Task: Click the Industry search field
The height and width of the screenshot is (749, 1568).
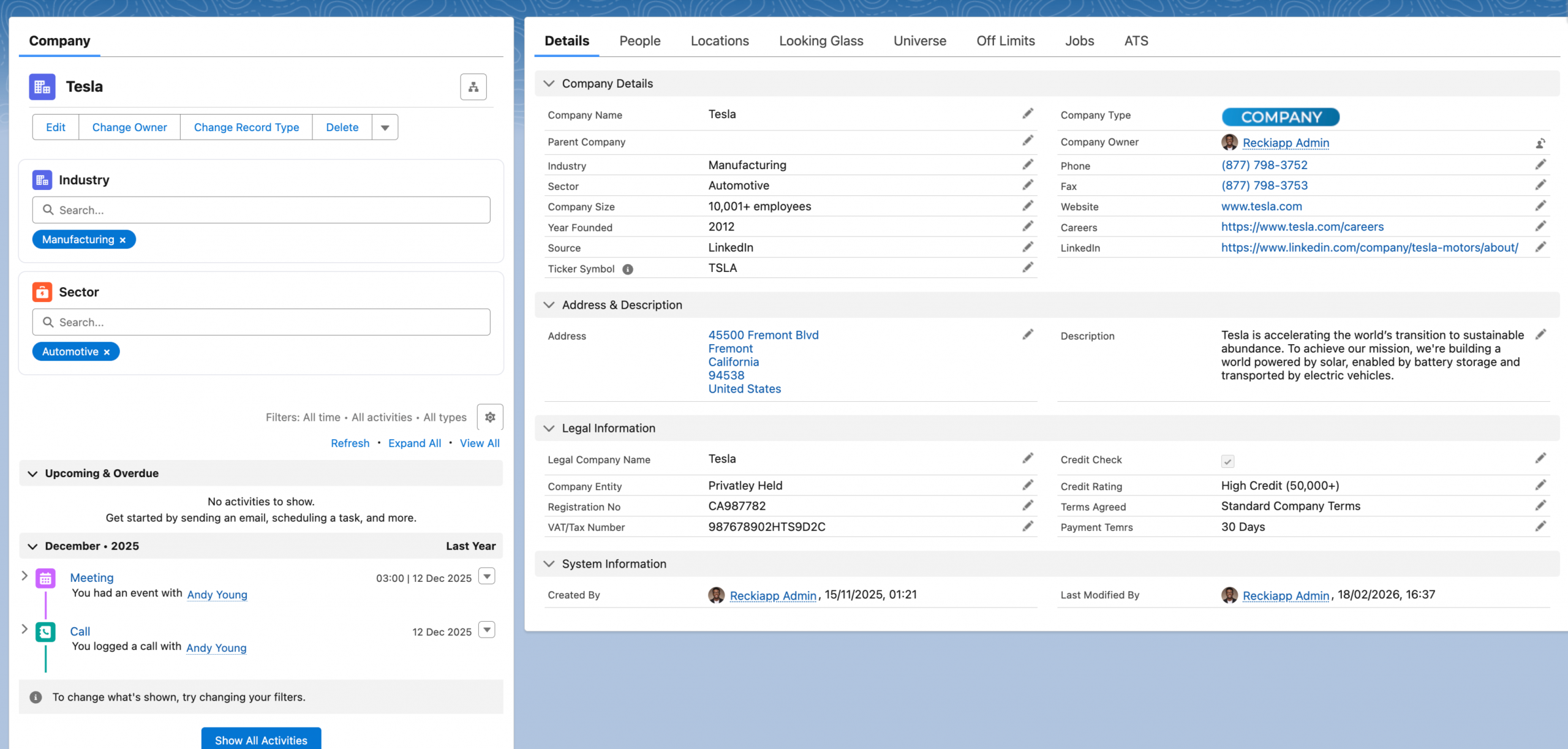Action: [x=261, y=210]
